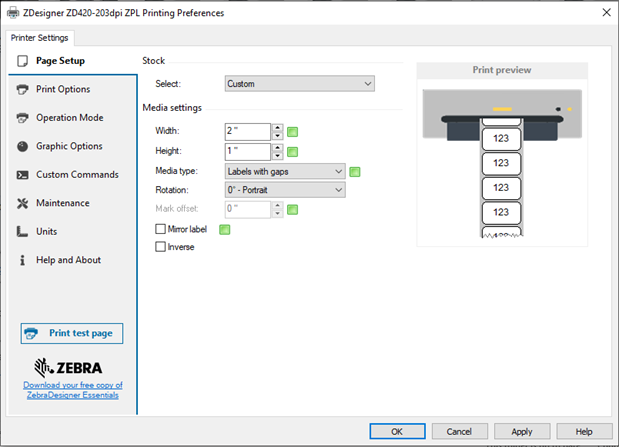Screen dimensions: 619x447
Task: Click the Units ruler icon
Action: point(22,231)
